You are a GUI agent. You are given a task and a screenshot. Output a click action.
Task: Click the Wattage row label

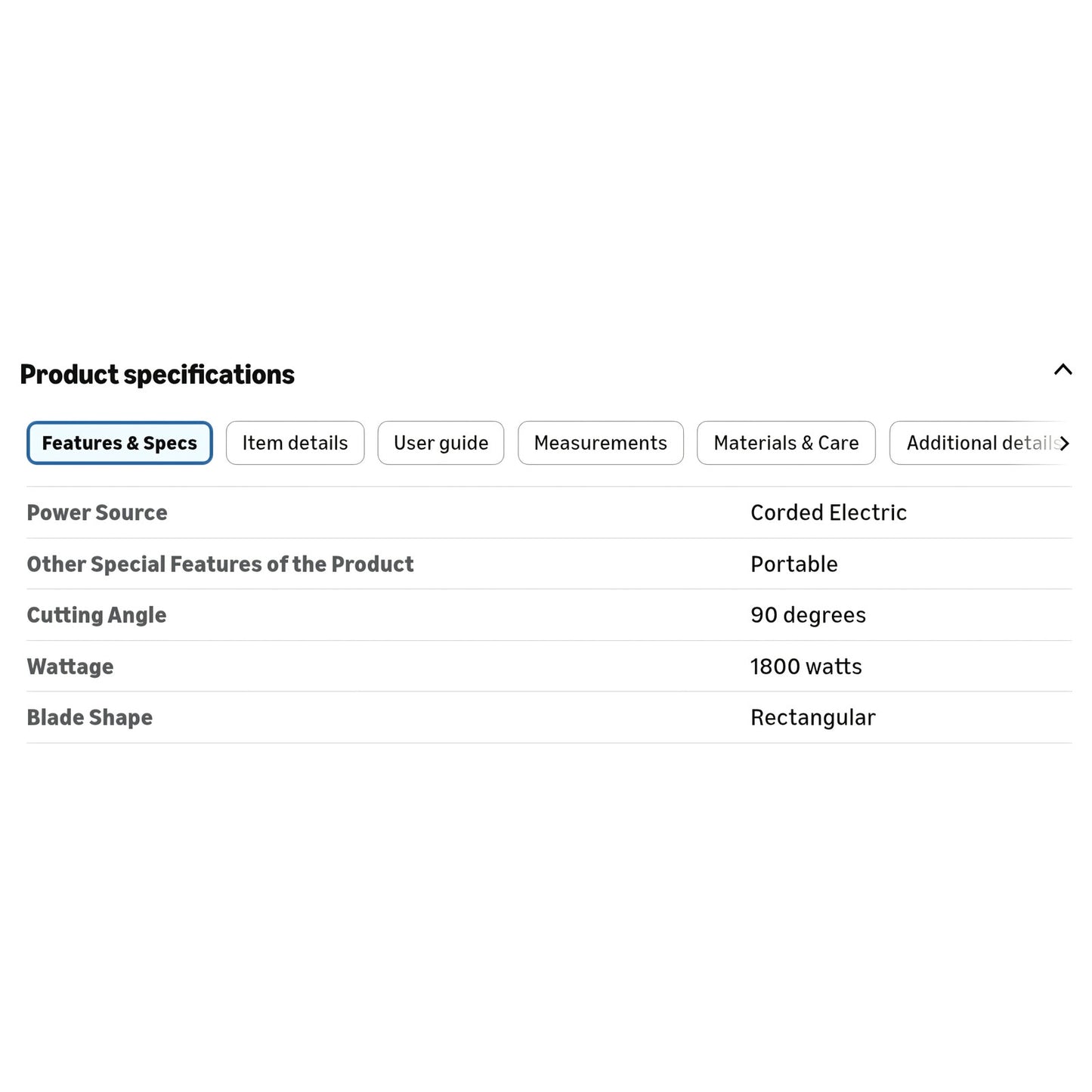(x=70, y=667)
